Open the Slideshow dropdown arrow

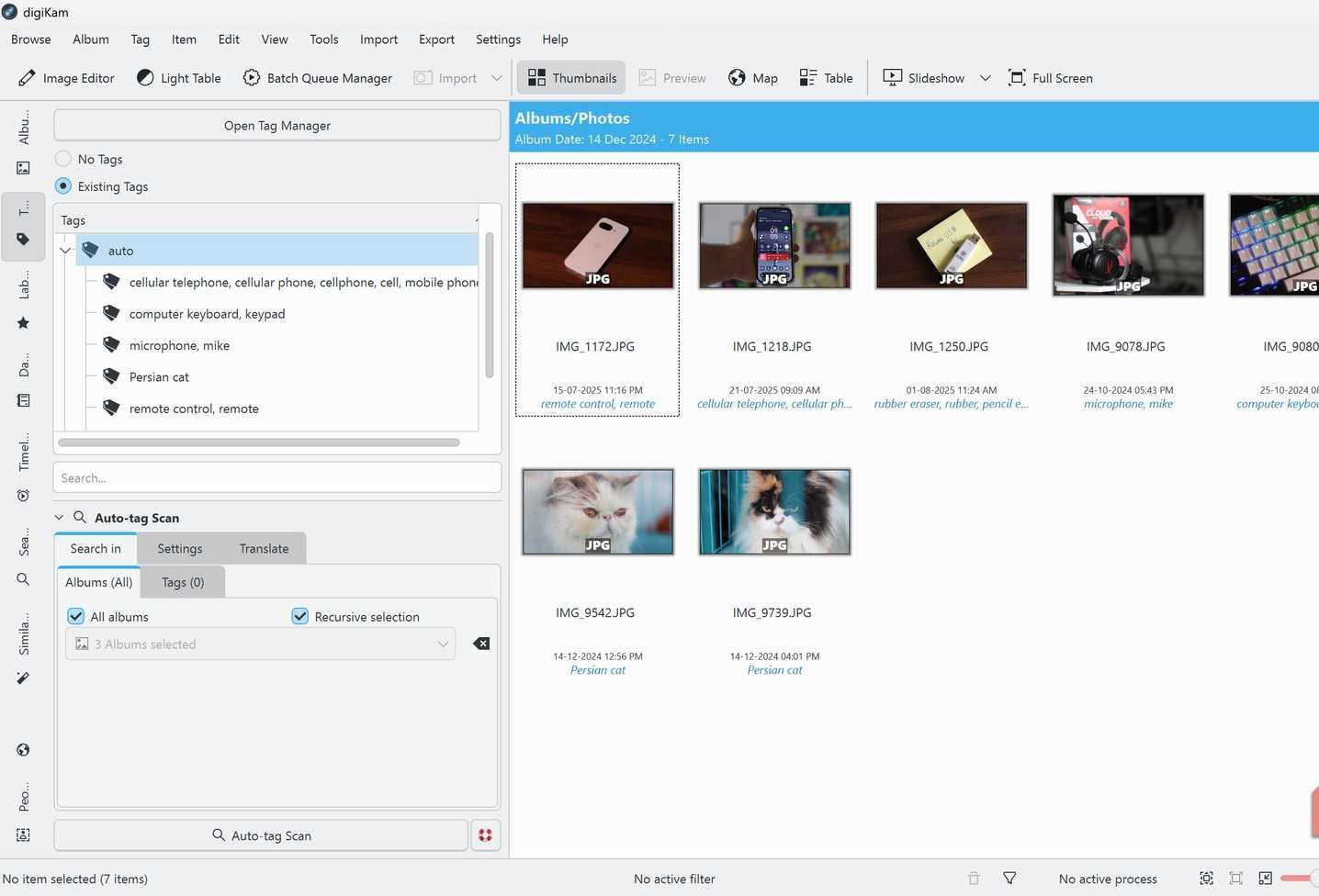985,78
